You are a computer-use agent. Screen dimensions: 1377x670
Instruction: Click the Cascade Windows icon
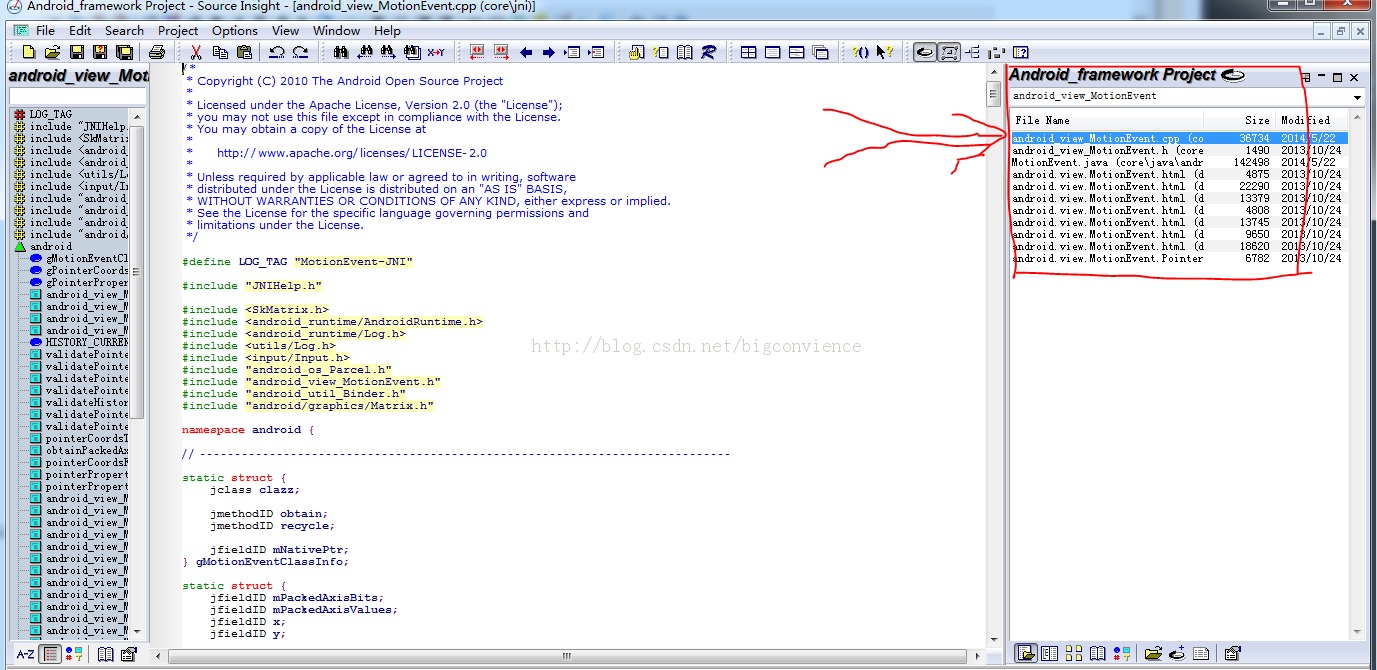tap(821, 52)
